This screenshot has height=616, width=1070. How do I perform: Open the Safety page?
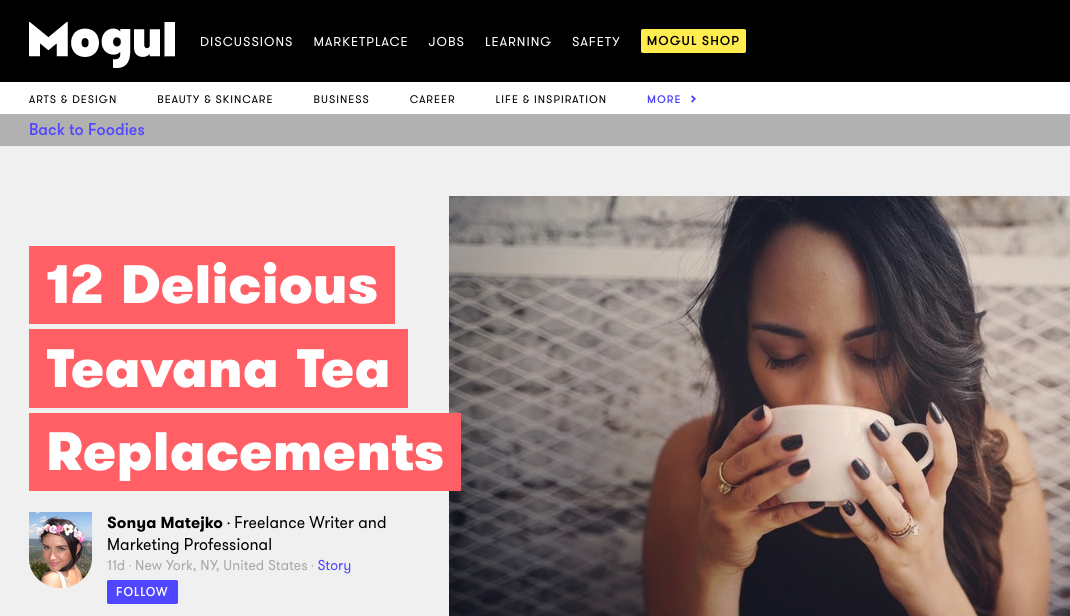pyautogui.click(x=596, y=42)
